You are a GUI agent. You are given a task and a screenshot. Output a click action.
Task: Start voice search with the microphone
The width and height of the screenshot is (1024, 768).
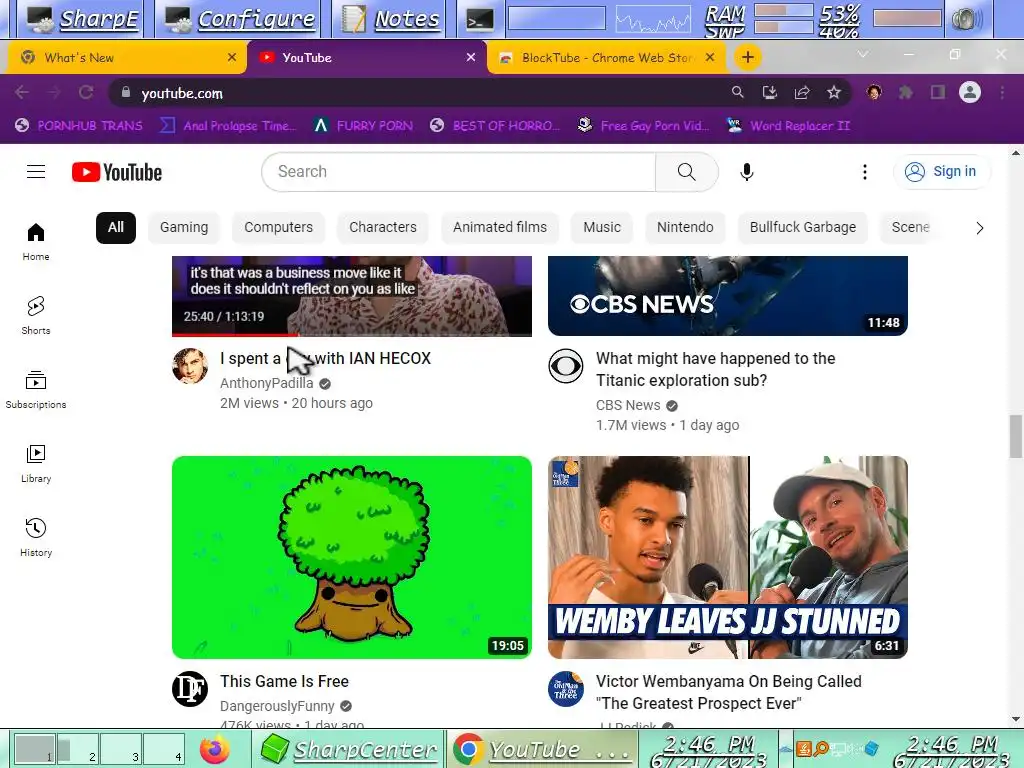tap(746, 172)
